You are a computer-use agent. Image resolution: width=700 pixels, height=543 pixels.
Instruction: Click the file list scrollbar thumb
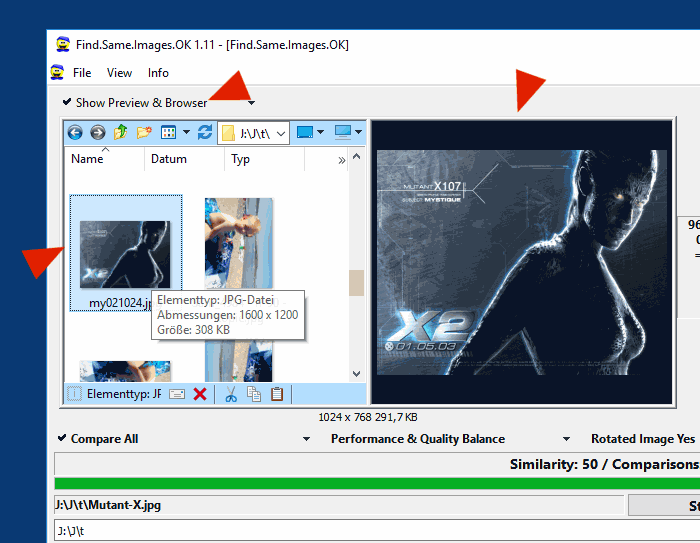356,283
